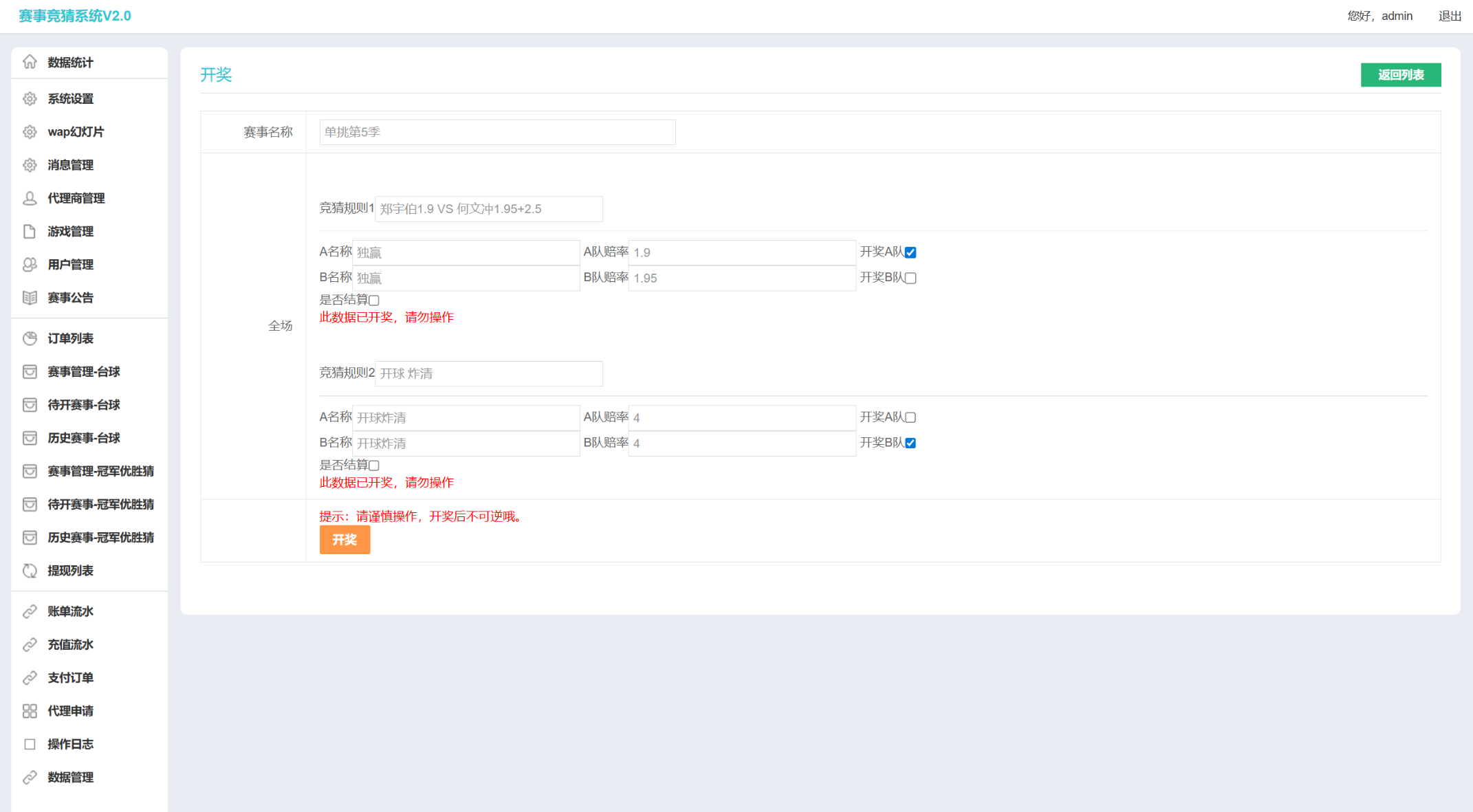Open 赛事管理-台球 menu item

(x=83, y=372)
